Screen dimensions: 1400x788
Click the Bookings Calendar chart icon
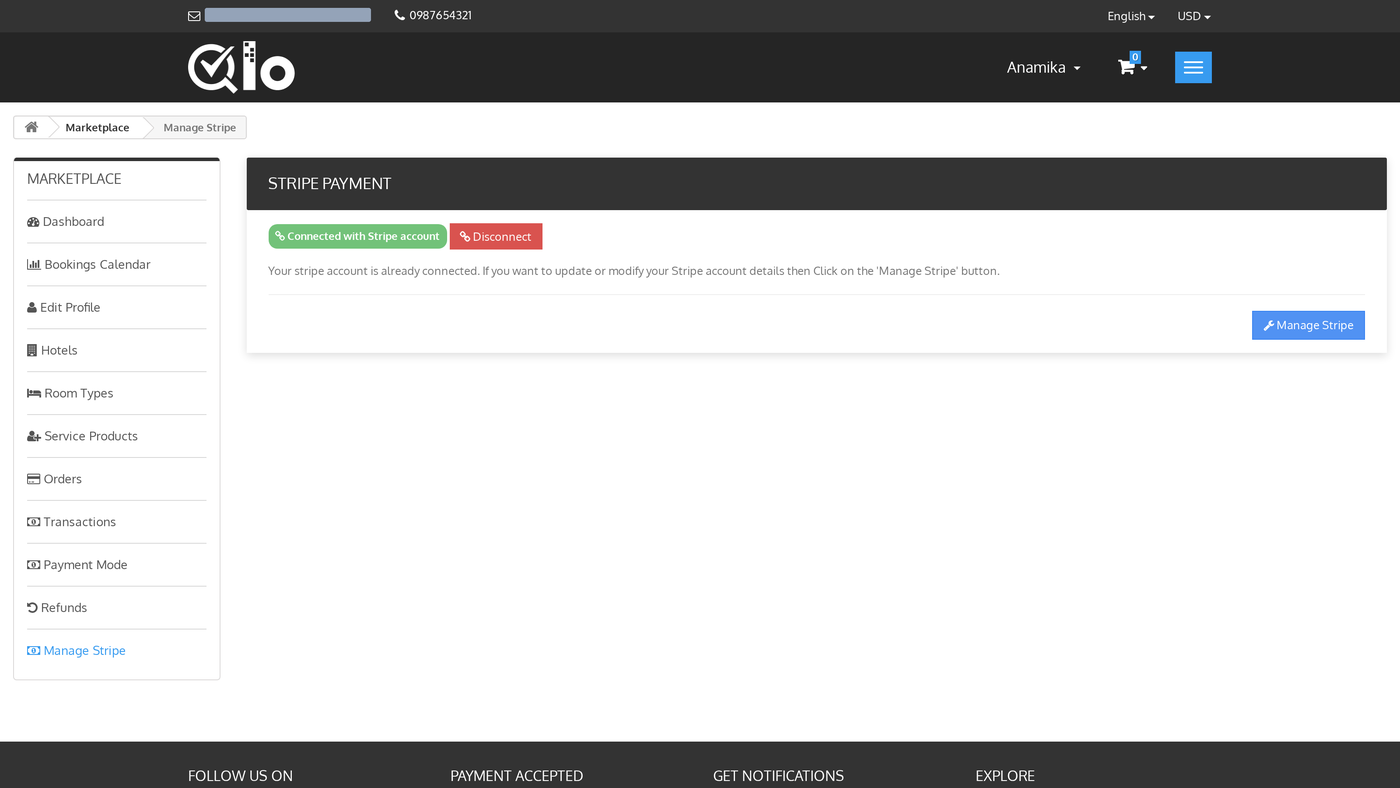(34, 265)
